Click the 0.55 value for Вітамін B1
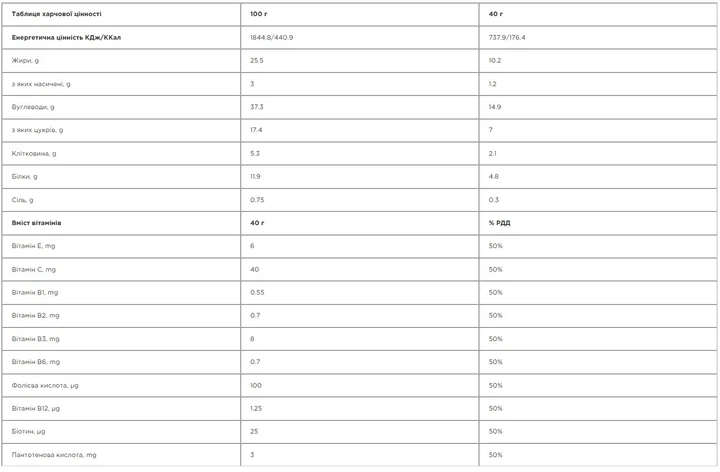 click(x=257, y=292)
